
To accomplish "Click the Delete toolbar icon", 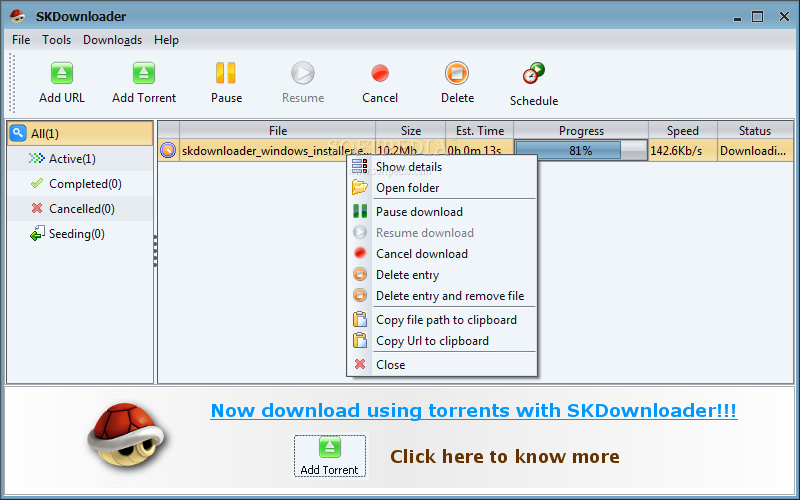I will 457,73.
